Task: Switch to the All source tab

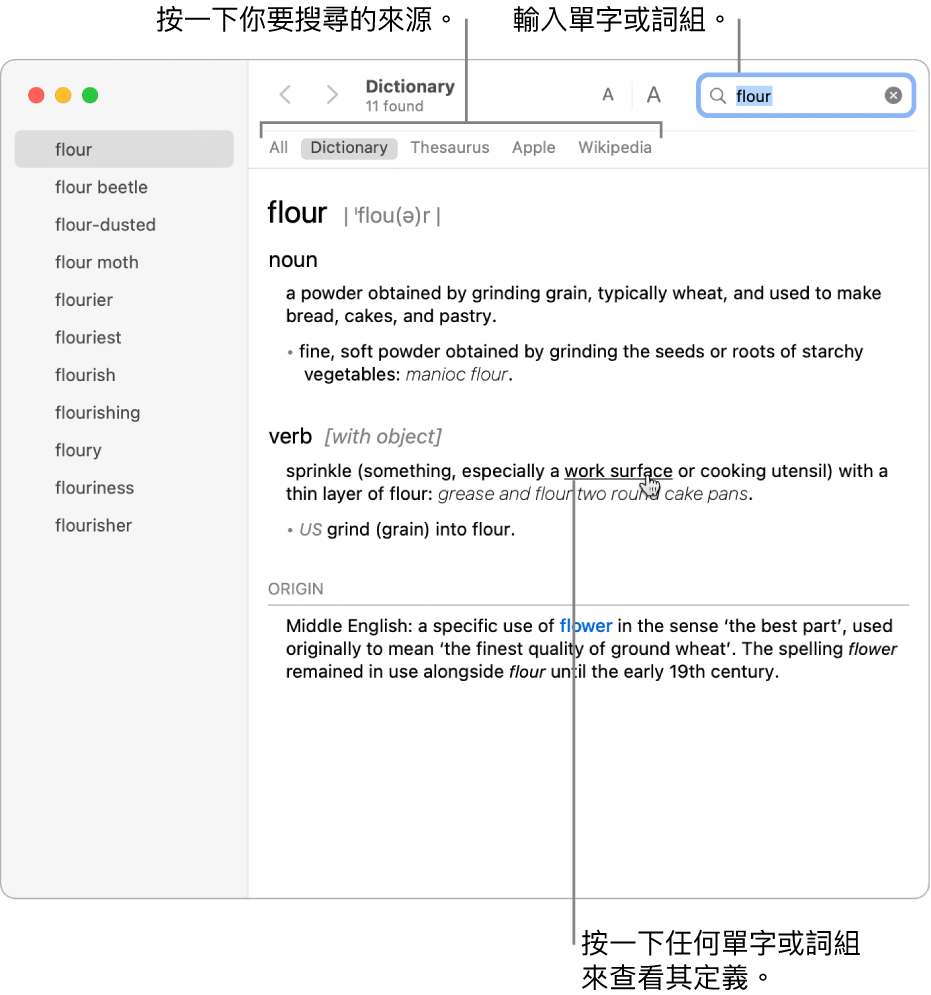Action: pos(279,148)
